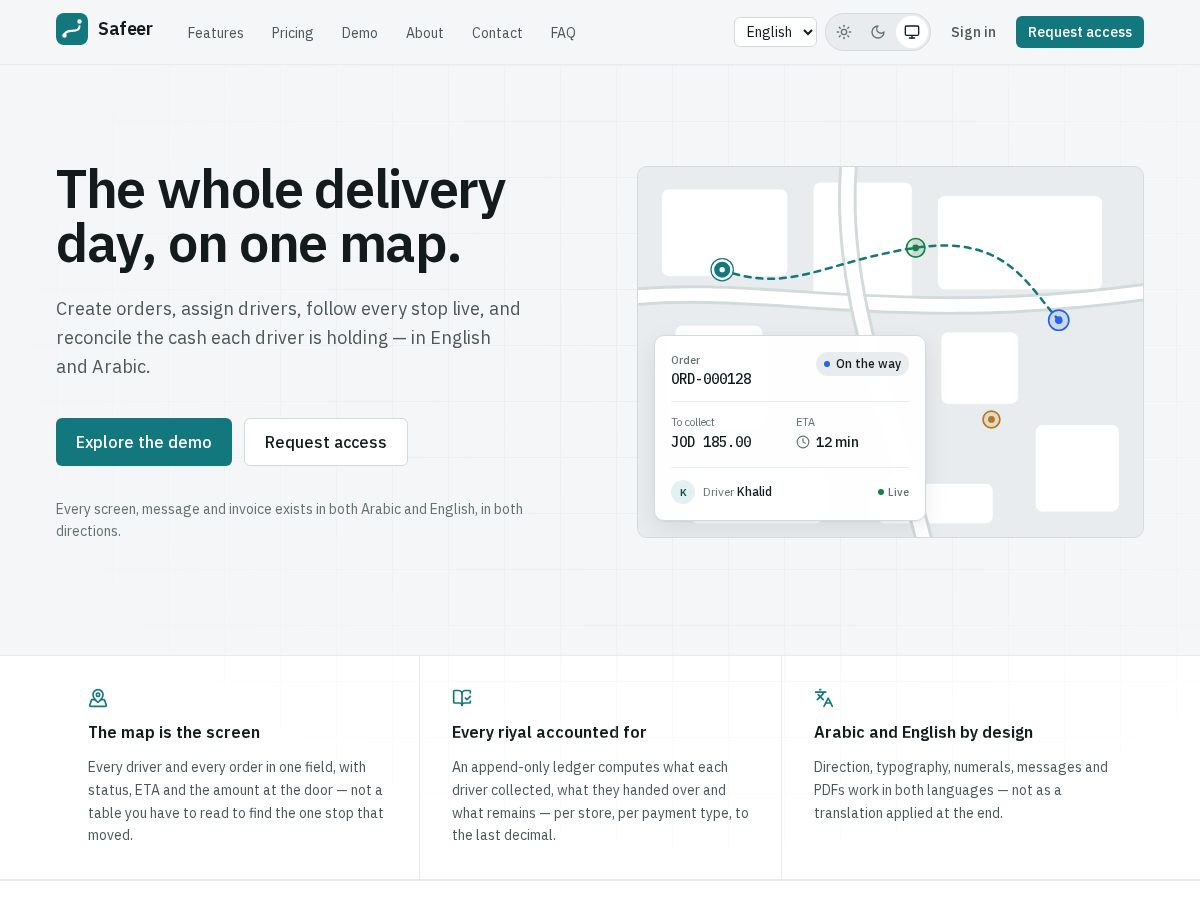
Task: Click heading Arabic and English by design
Action: [x=923, y=732]
